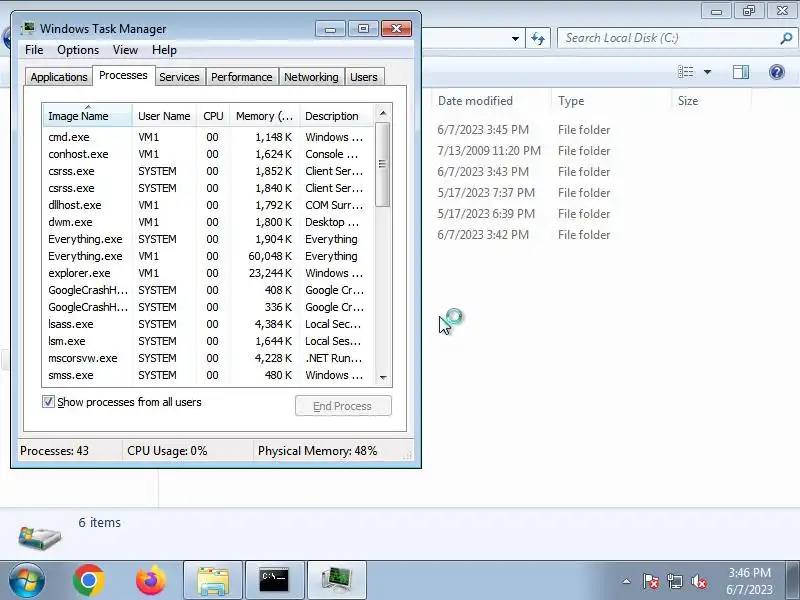800x600 pixels.
Task: Select Everything.exe using 60,048 K
Action: click(x=209, y=256)
